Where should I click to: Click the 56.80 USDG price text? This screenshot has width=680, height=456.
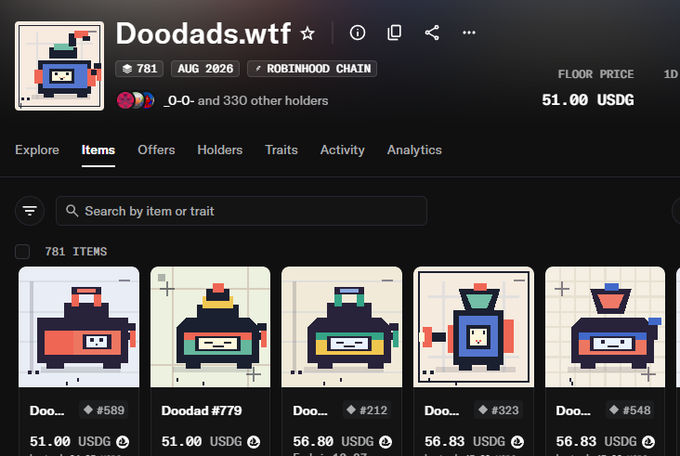[333, 442]
